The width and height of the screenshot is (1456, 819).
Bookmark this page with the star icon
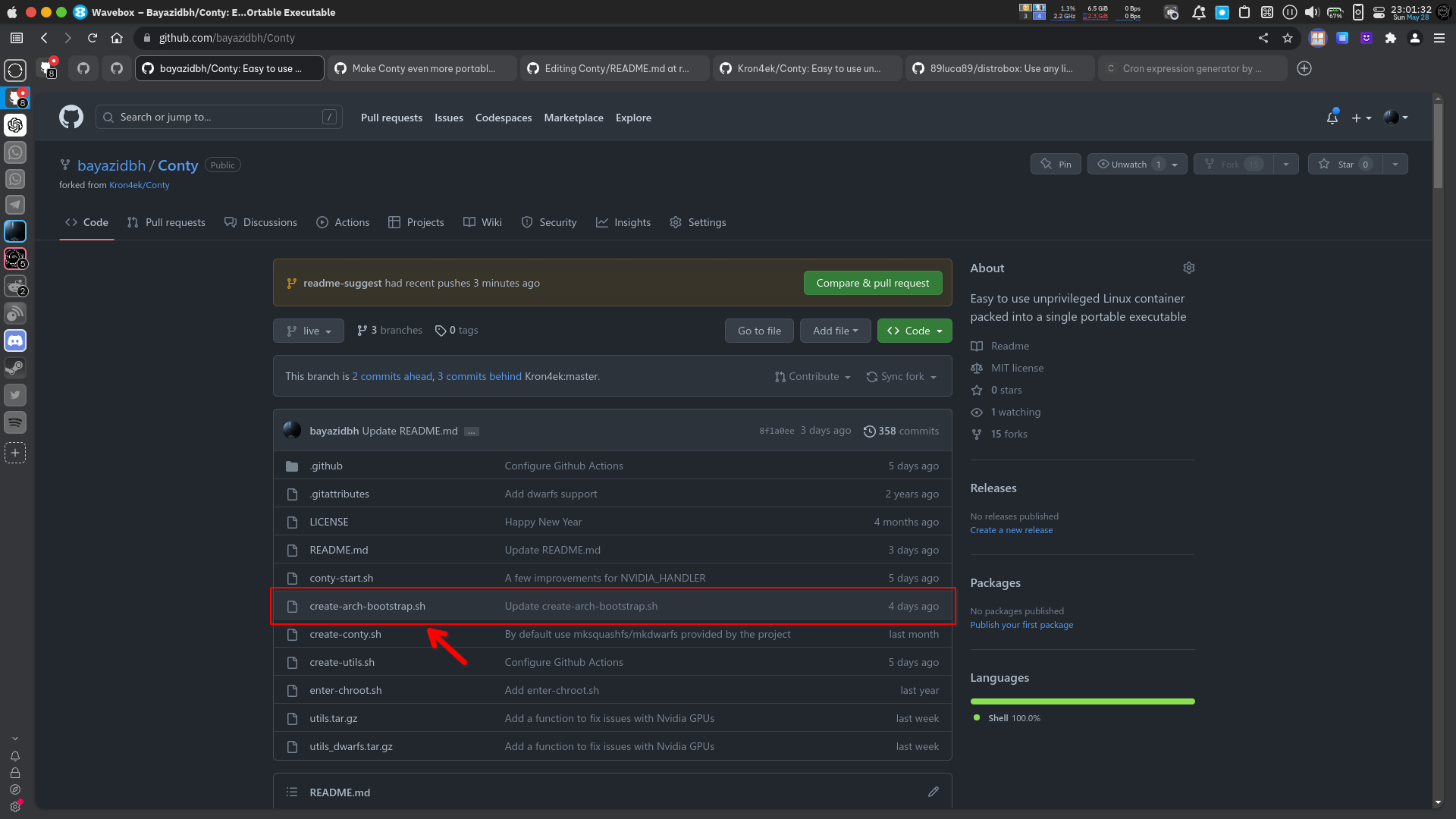click(x=1288, y=38)
